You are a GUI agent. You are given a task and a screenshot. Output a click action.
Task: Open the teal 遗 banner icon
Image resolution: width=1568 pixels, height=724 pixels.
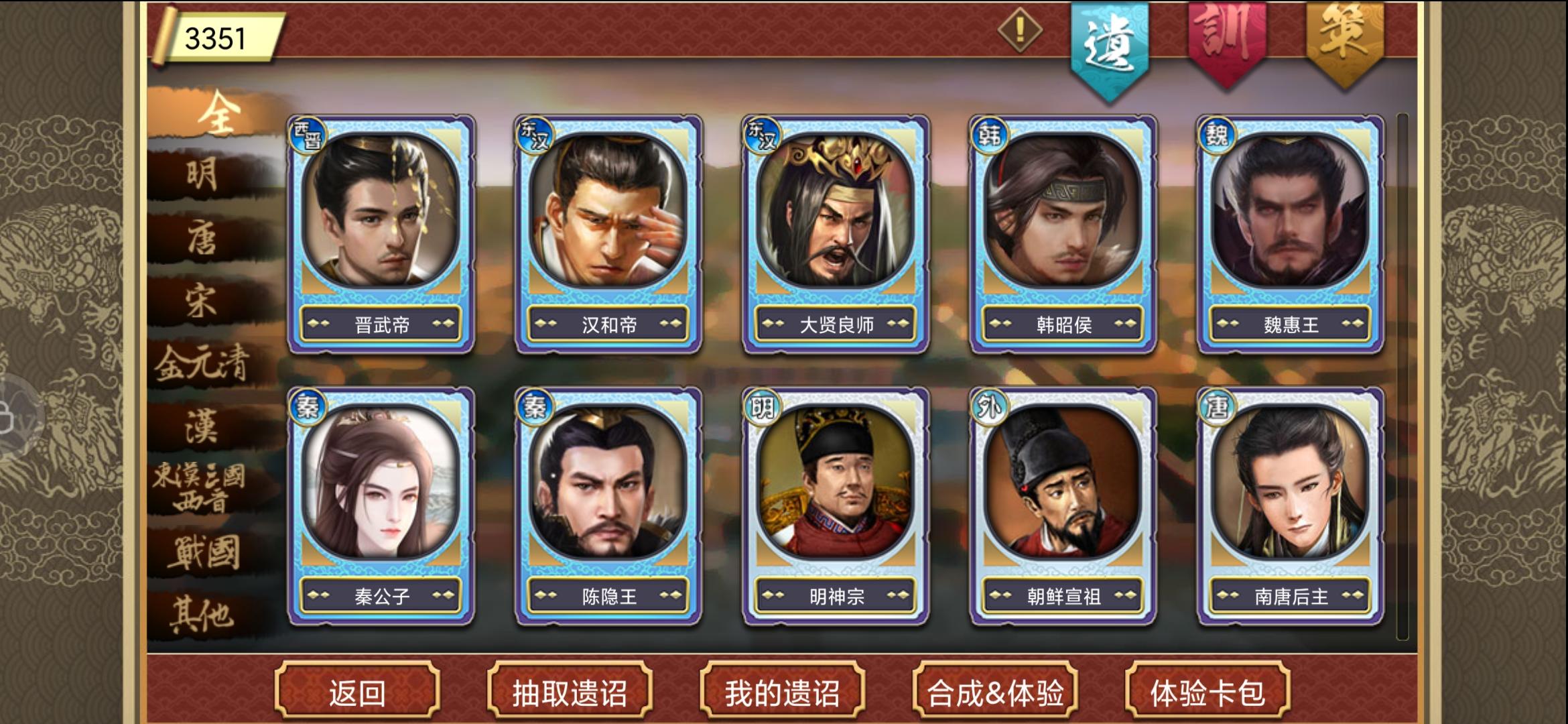click(x=1110, y=48)
